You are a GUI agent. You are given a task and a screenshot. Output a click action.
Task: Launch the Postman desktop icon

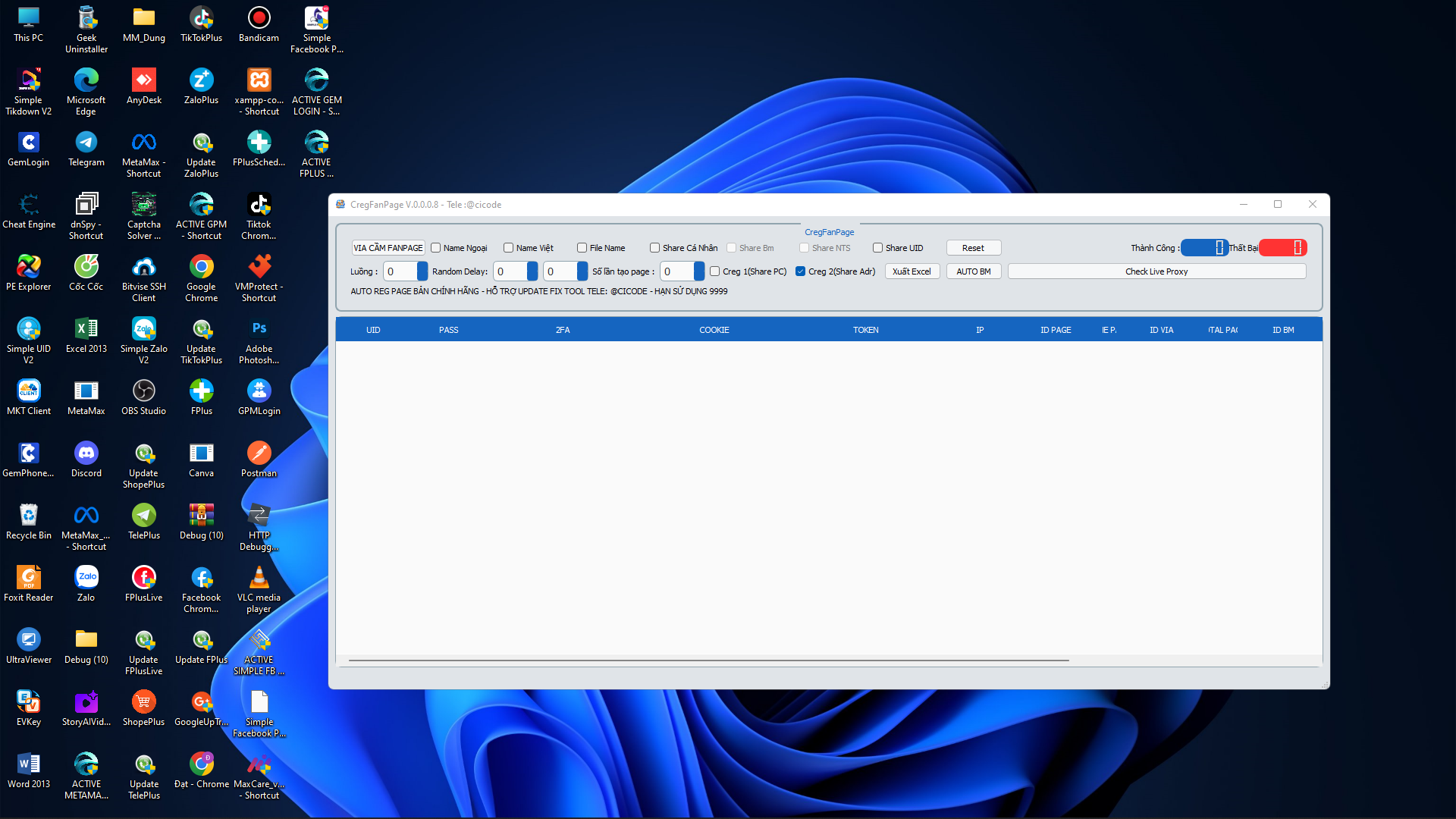[x=259, y=460]
